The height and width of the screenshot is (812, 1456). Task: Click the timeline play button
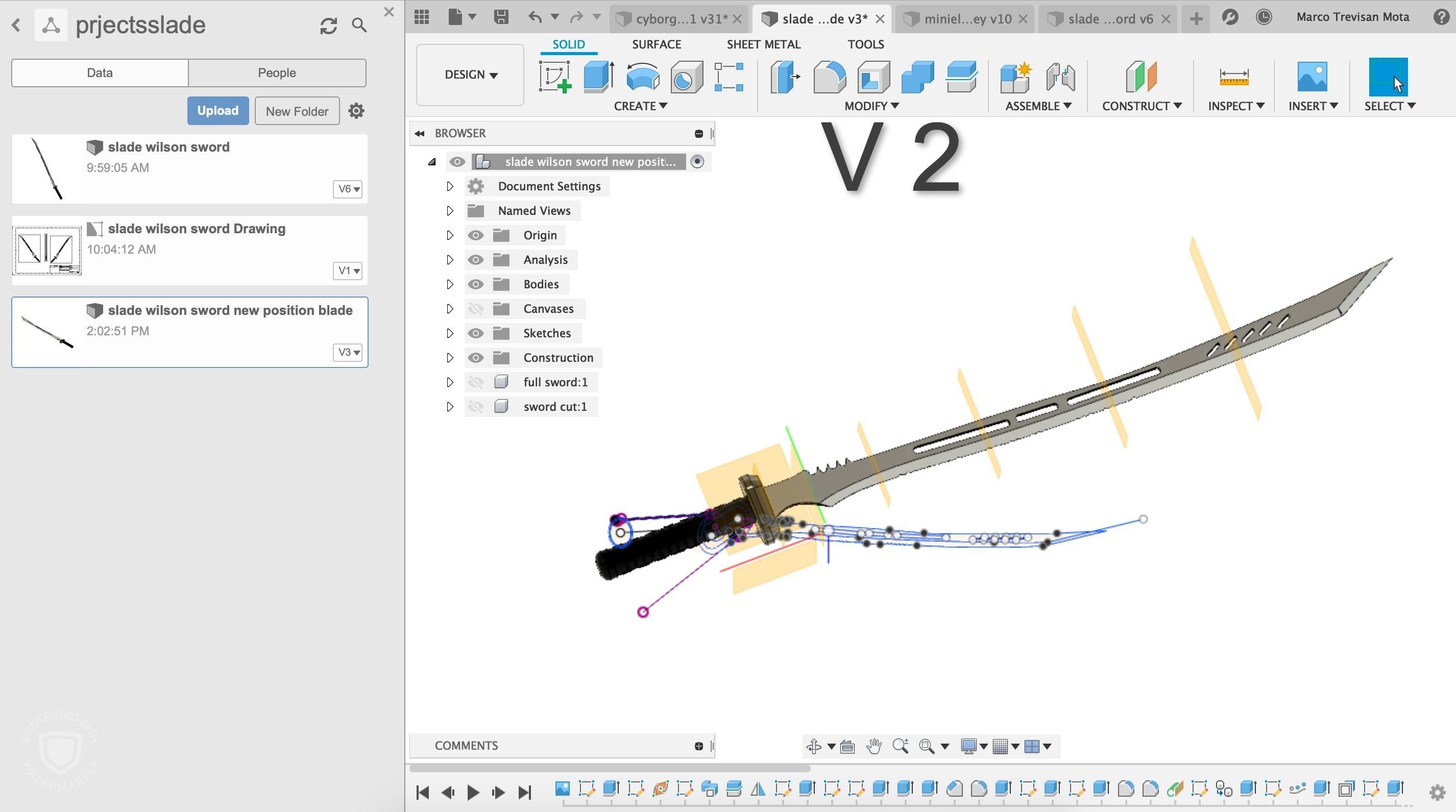tap(473, 792)
